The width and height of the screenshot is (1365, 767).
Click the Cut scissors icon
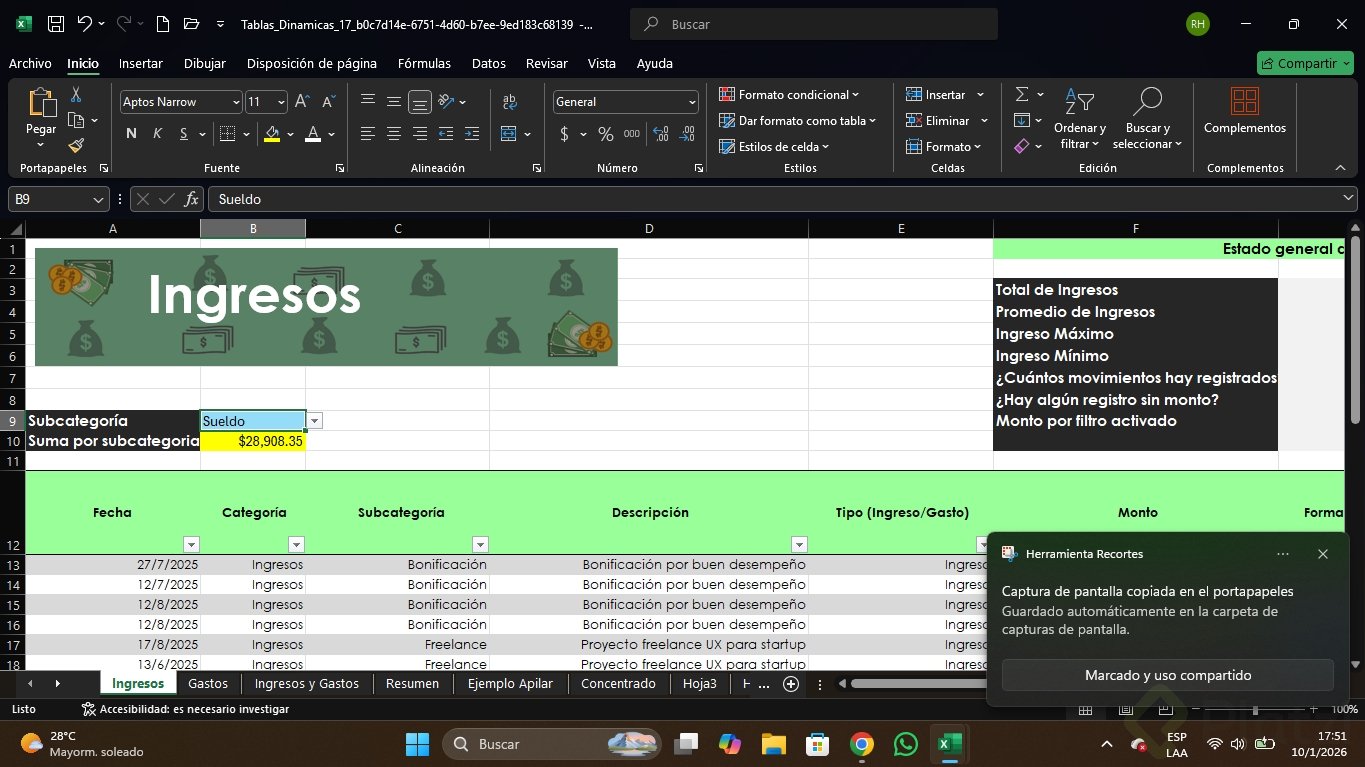pos(76,95)
